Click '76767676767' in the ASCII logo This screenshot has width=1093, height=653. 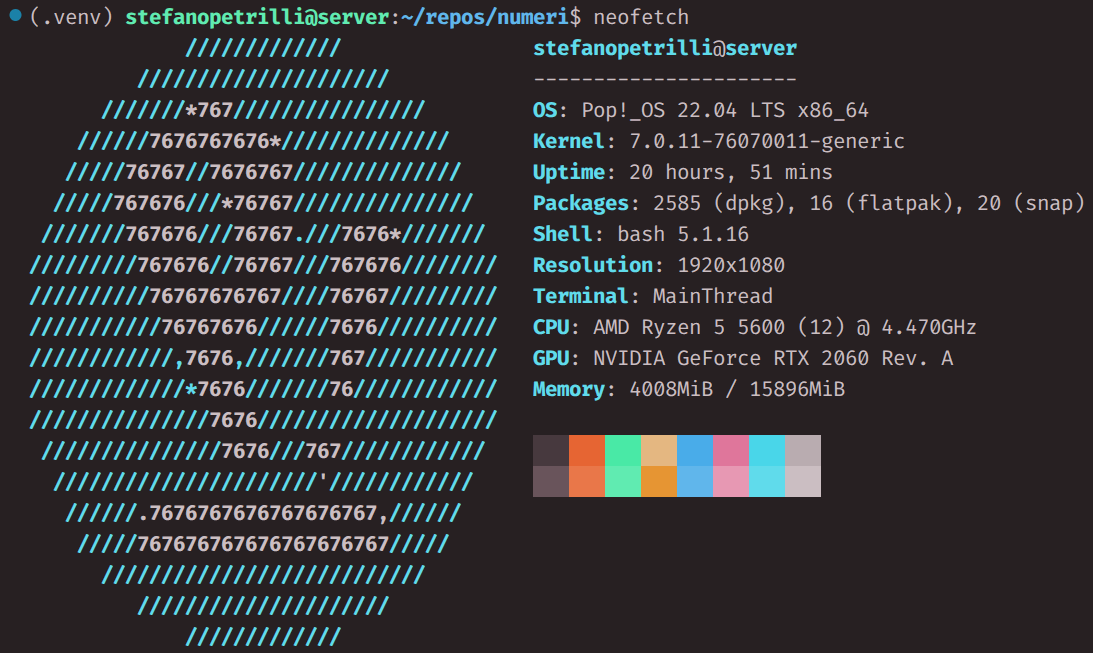(x=215, y=296)
